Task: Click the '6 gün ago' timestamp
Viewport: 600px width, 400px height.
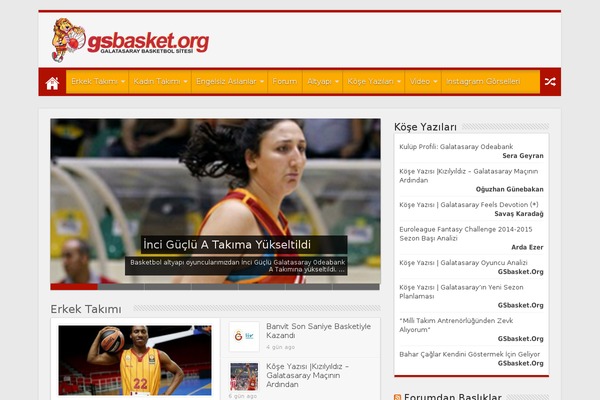Action: [x=243, y=396]
